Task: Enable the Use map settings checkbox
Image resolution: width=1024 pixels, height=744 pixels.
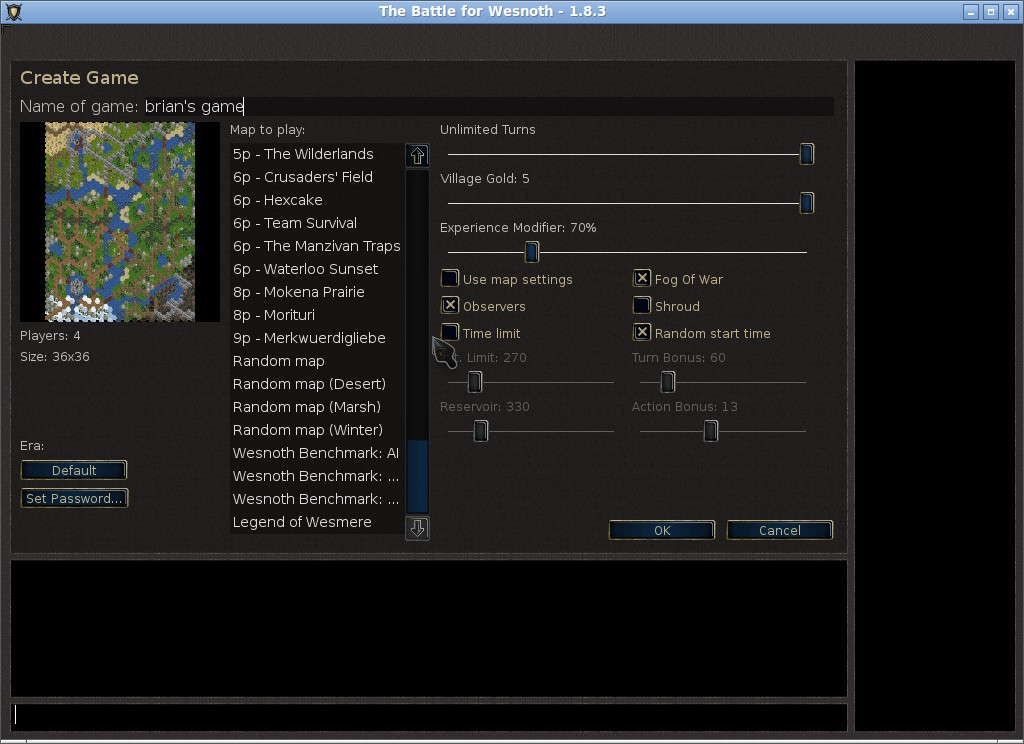Action: click(x=449, y=279)
